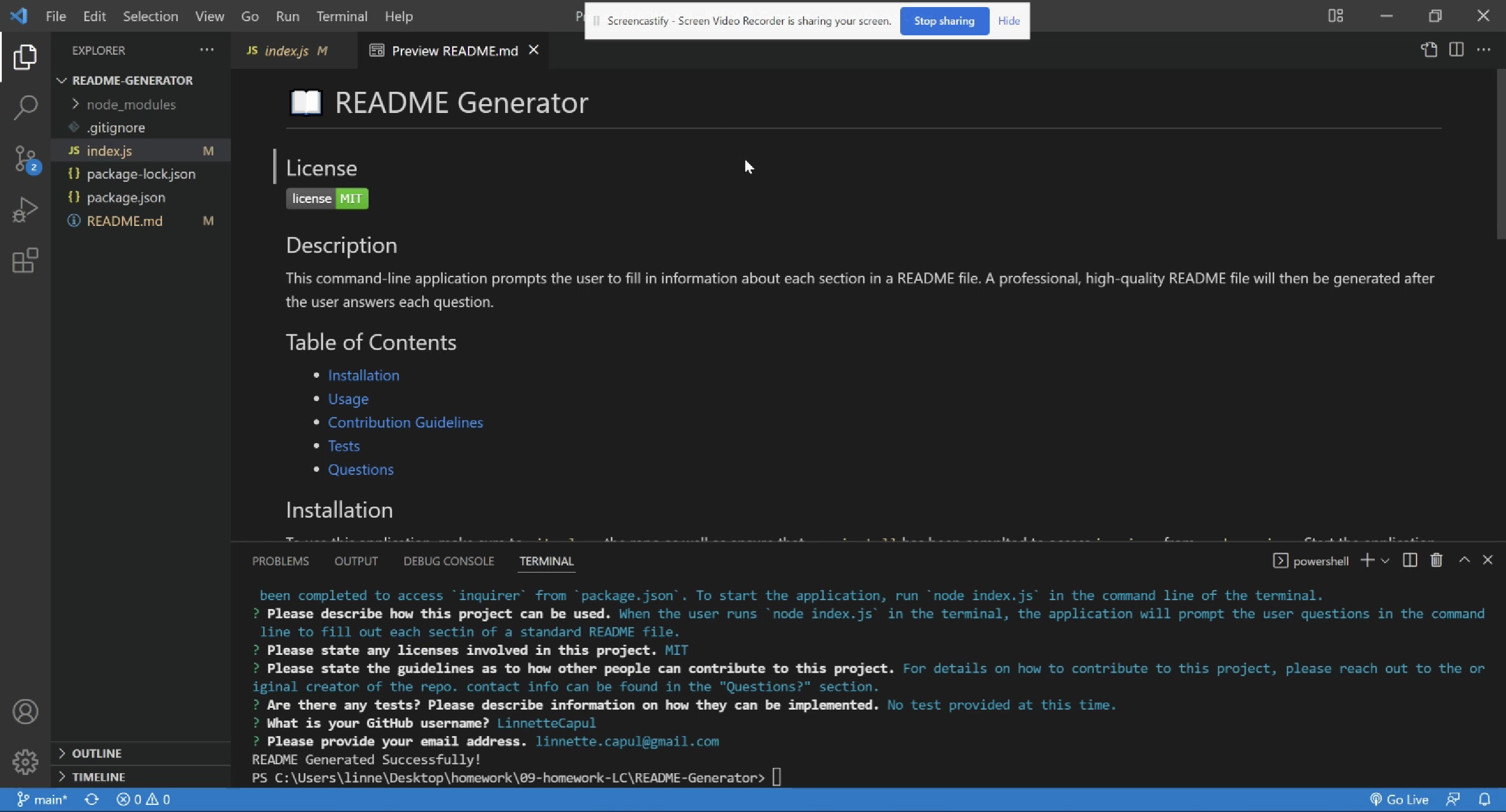Expand the node_modules folder
The width and height of the screenshot is (1506, 812).
point(131,104)
